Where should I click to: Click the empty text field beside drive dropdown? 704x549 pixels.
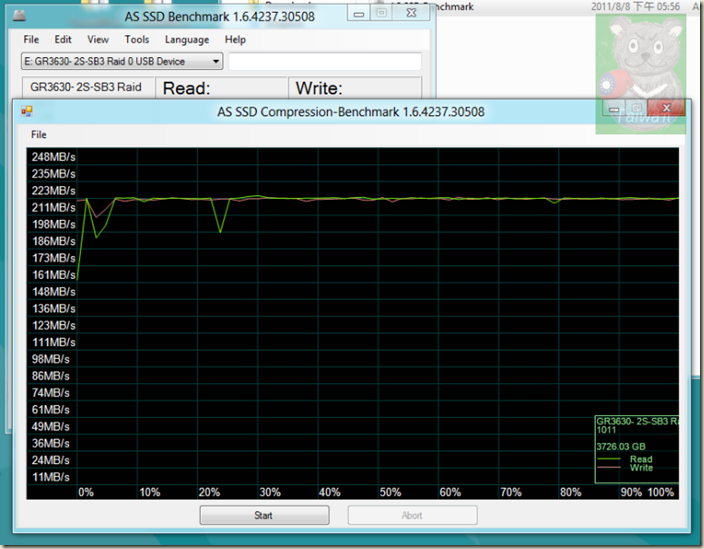325,61
